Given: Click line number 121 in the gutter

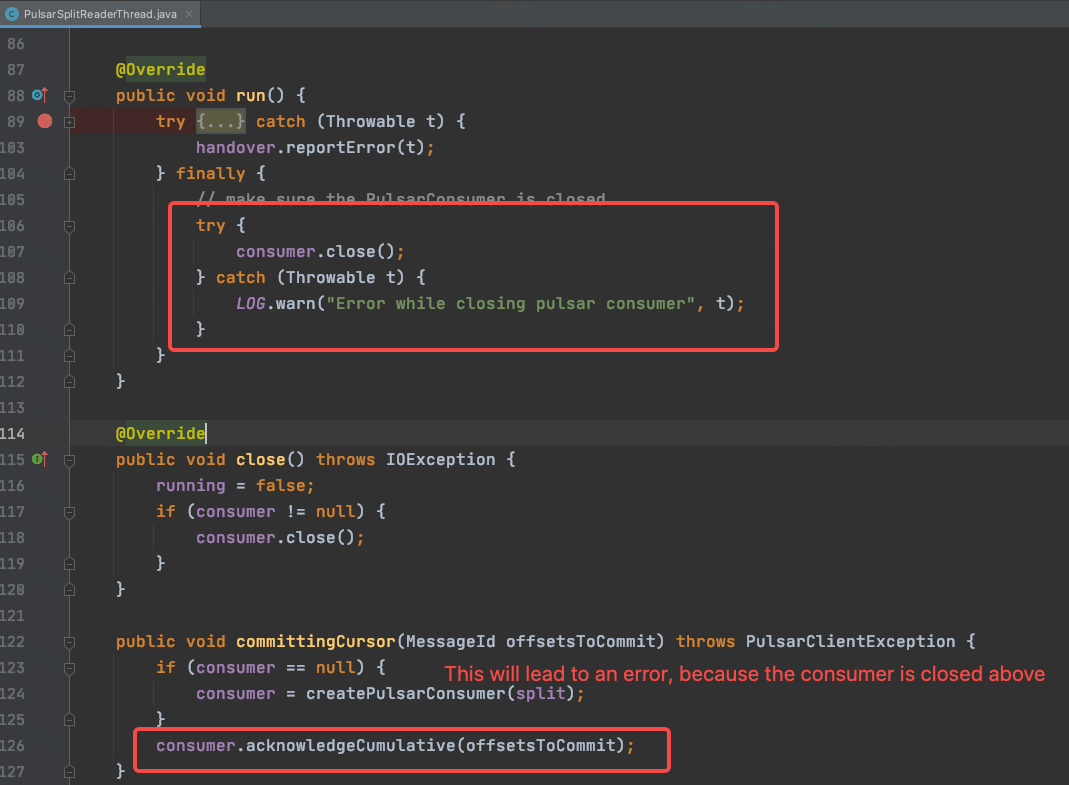Looking at the screenshot, I should pos(12,616).
